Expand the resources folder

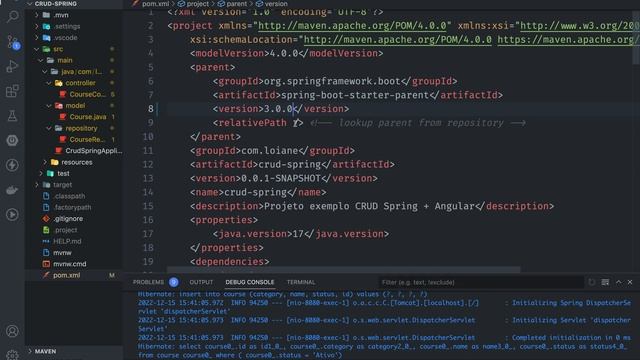[45, 162]
